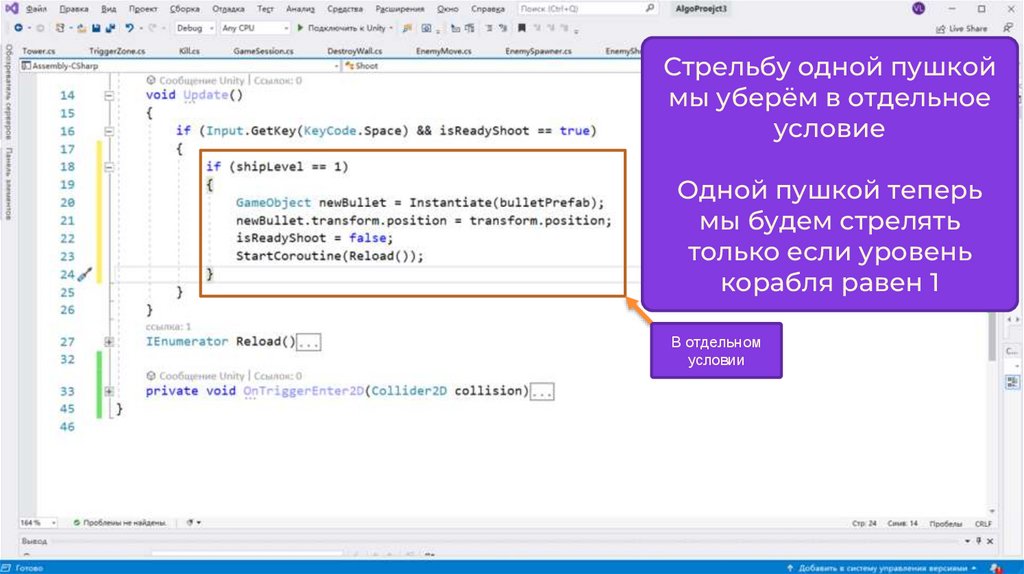This screenshot has height=574, width=1024.
Task: Click the screwdriver quick-action icon on line 24
Action: 85,274
